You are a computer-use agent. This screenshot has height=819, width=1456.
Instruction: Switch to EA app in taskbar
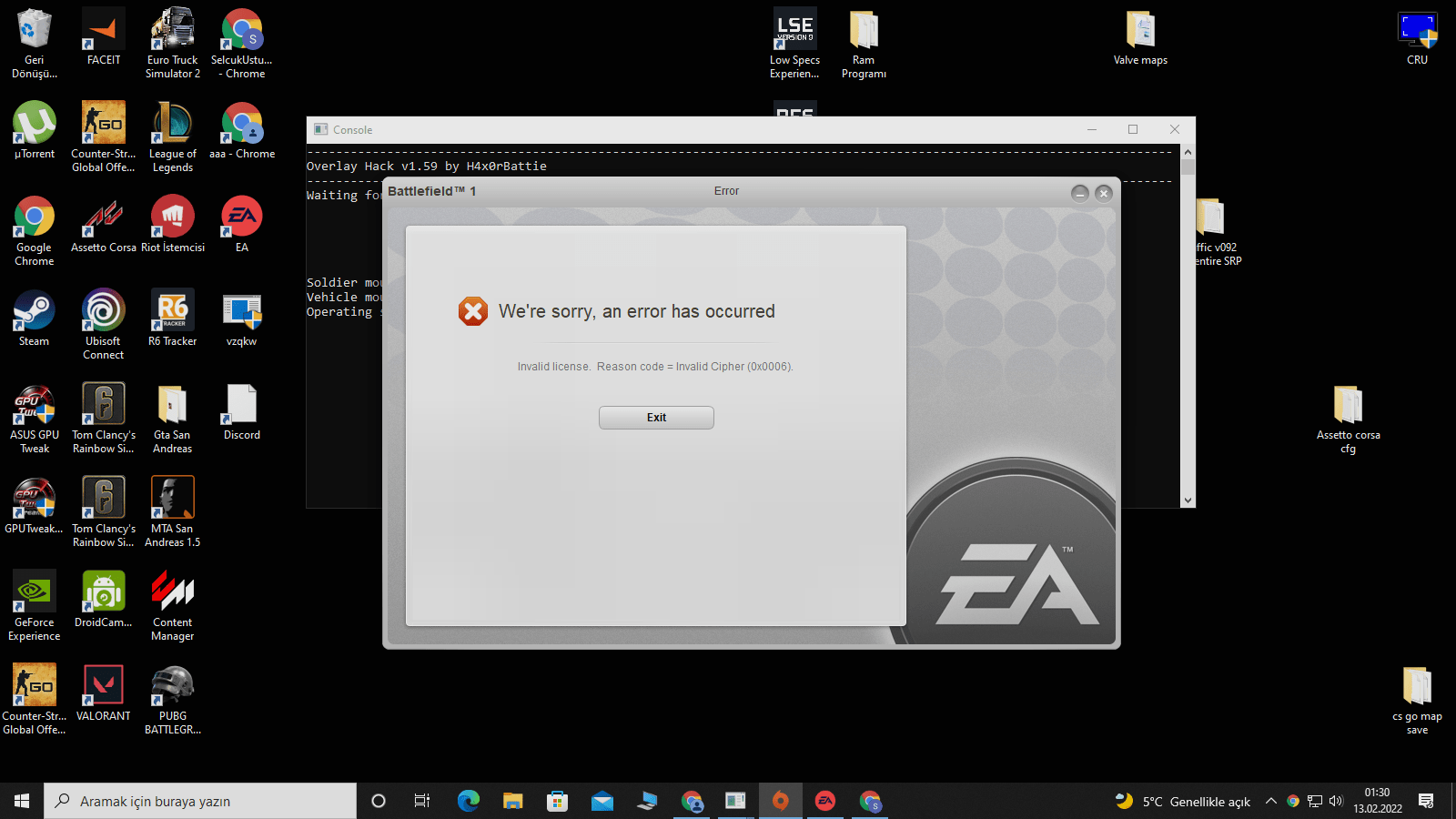(825, 801)
